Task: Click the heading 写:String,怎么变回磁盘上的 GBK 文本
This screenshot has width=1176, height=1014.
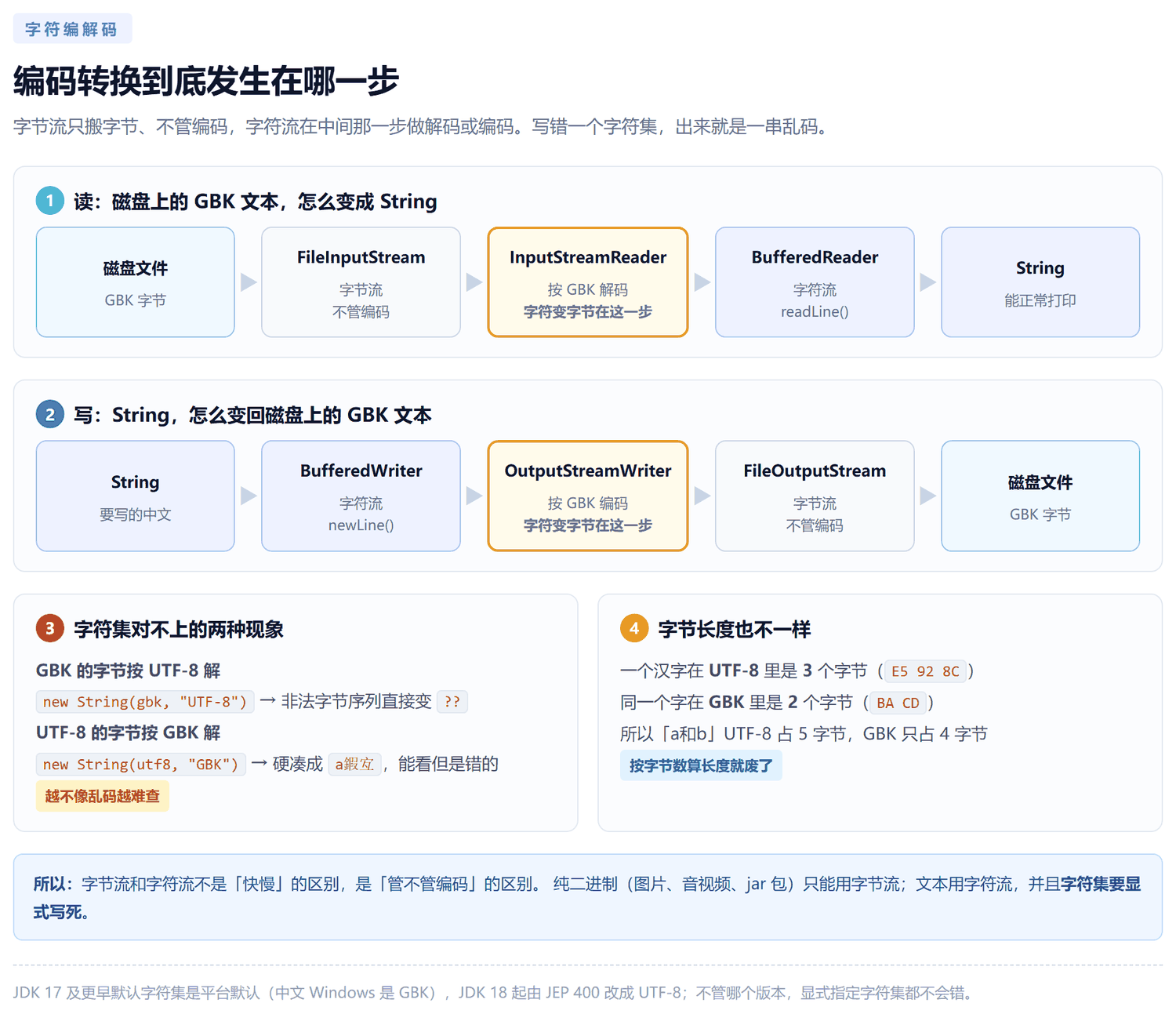Action: tap(252, 415)
